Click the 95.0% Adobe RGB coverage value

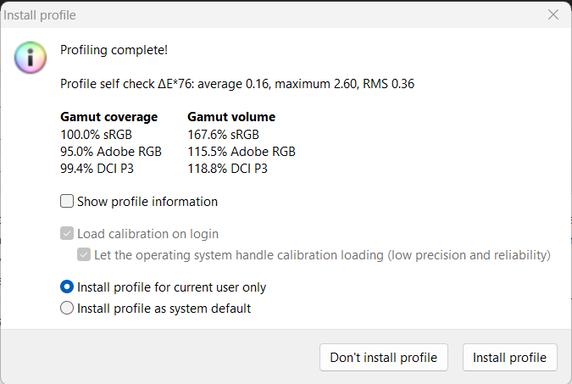click(x=111, y=151)
